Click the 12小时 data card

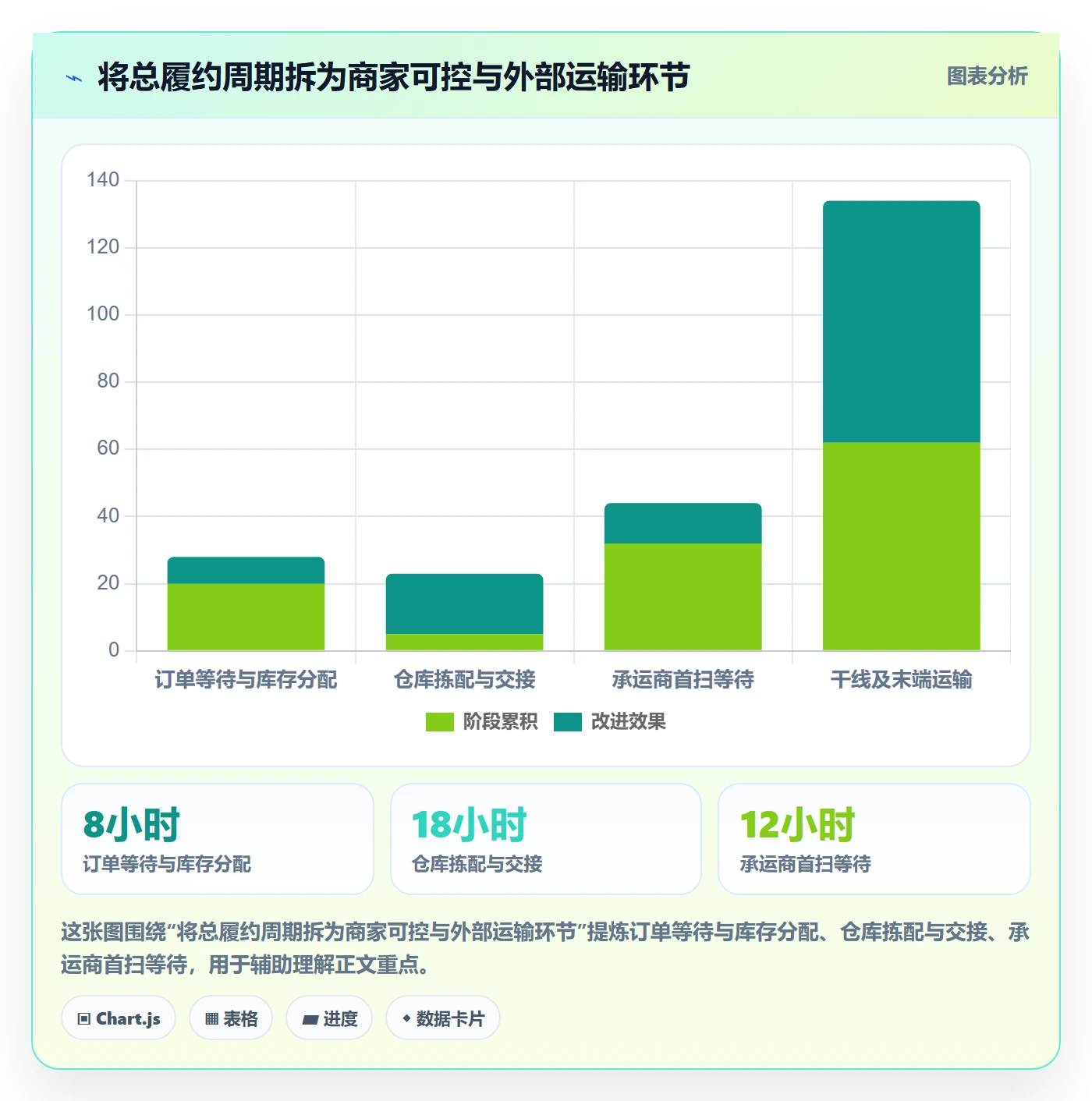click(x=874, y=839)
